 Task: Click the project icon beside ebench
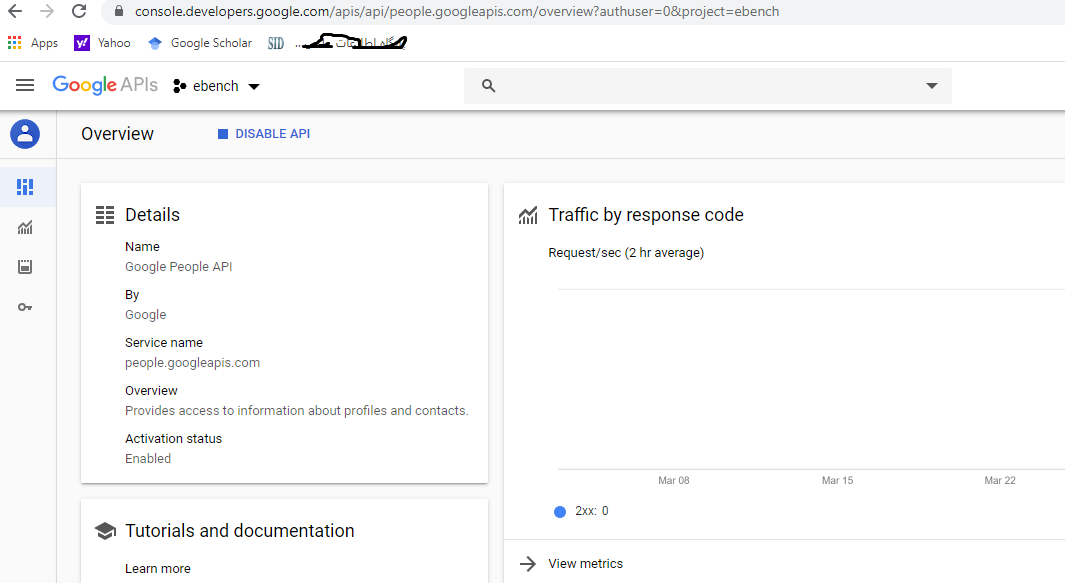pos(179,86)
